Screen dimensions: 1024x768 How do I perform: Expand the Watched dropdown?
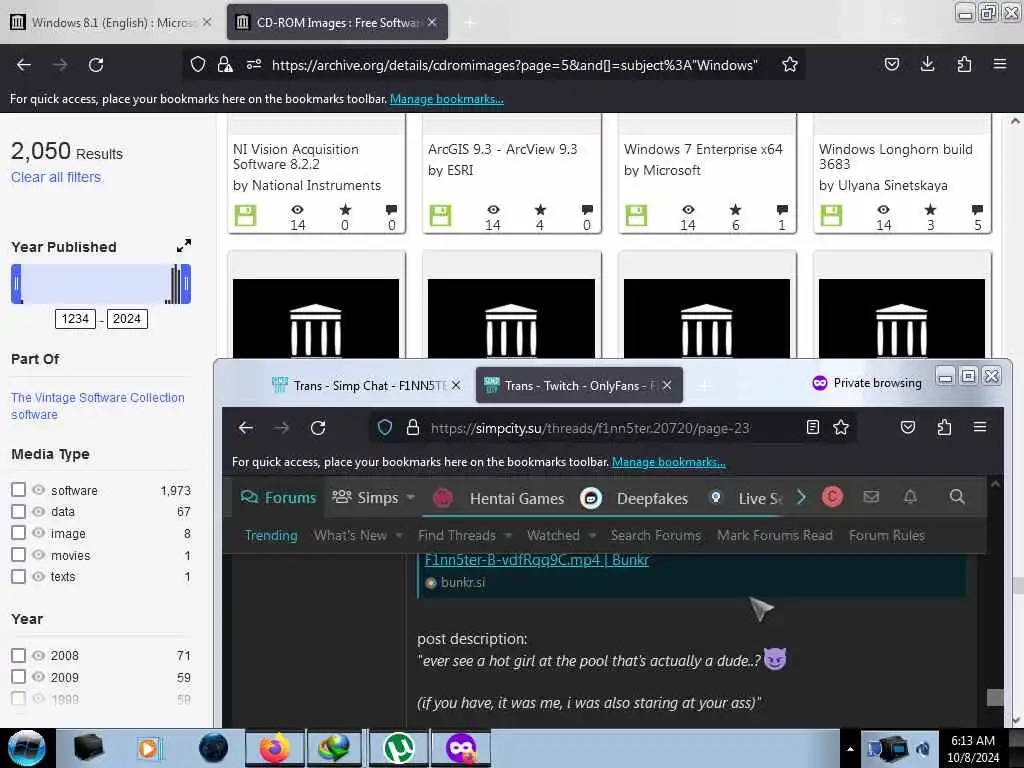coord(592,536)
